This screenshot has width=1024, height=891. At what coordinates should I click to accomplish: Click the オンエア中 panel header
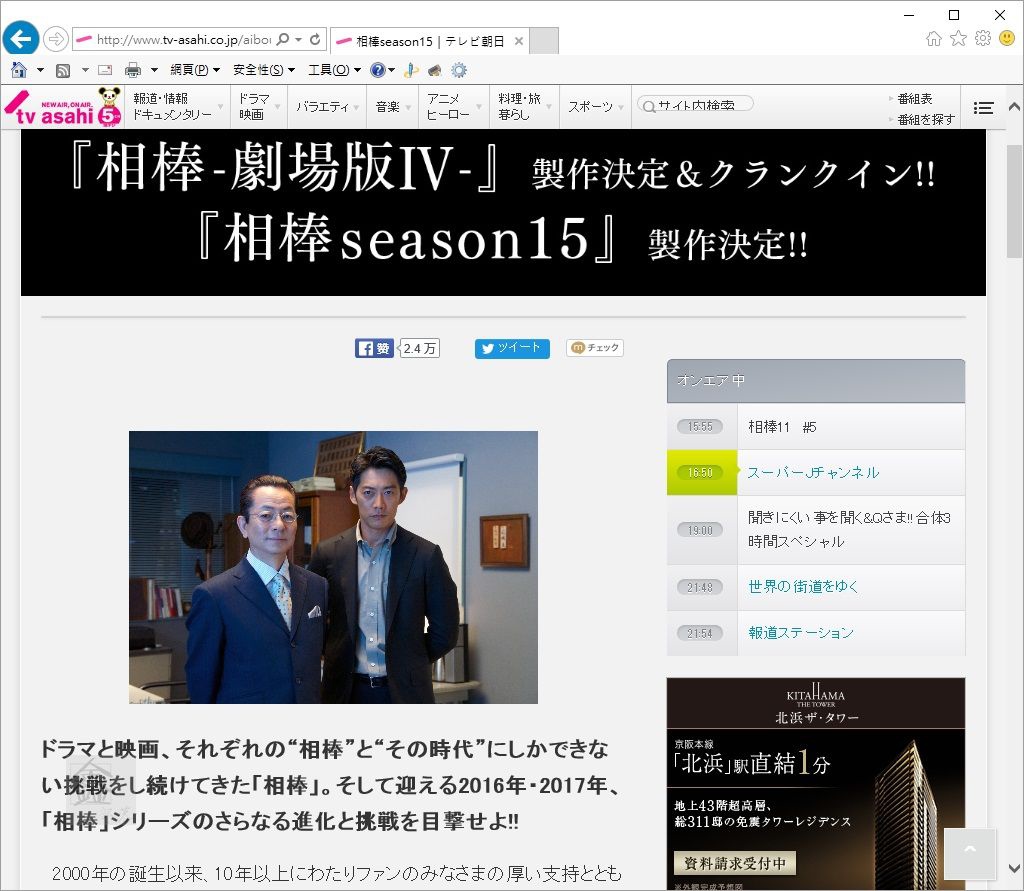(x=816, y=381)
